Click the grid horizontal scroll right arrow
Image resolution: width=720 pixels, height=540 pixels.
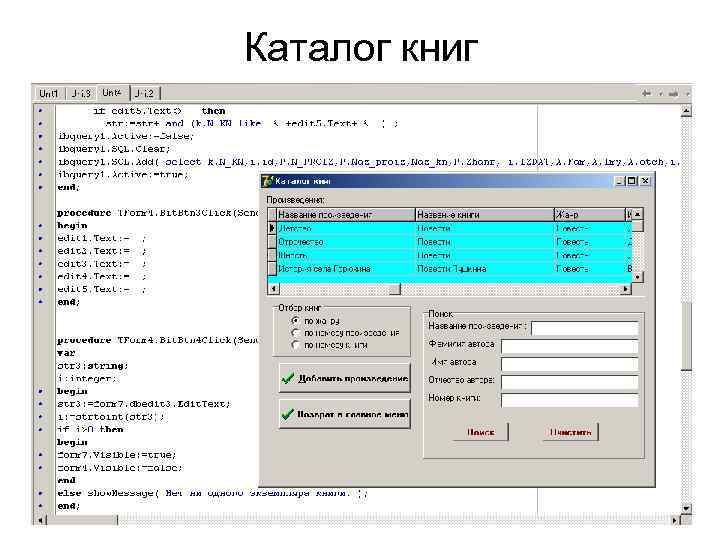[x=626, y=289]
